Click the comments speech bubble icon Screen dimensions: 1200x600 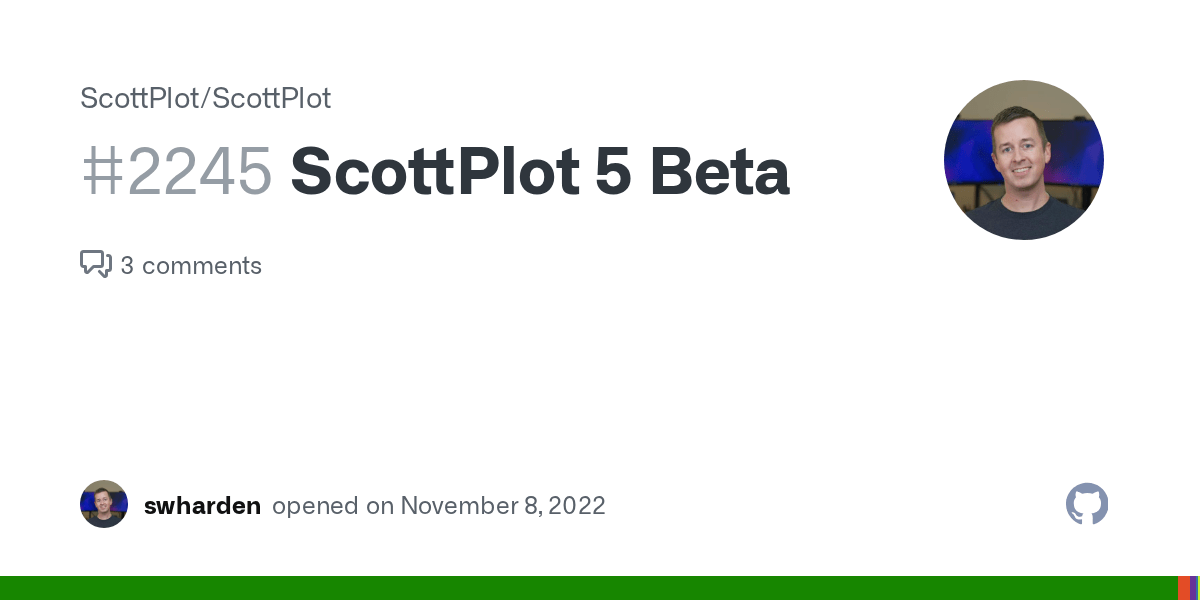click(x=96, y=264)
